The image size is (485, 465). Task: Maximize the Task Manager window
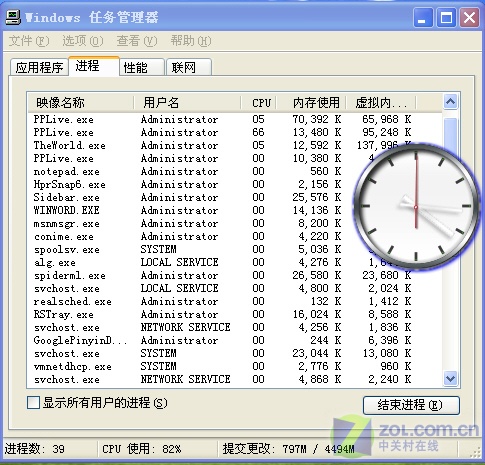point(446,17)
